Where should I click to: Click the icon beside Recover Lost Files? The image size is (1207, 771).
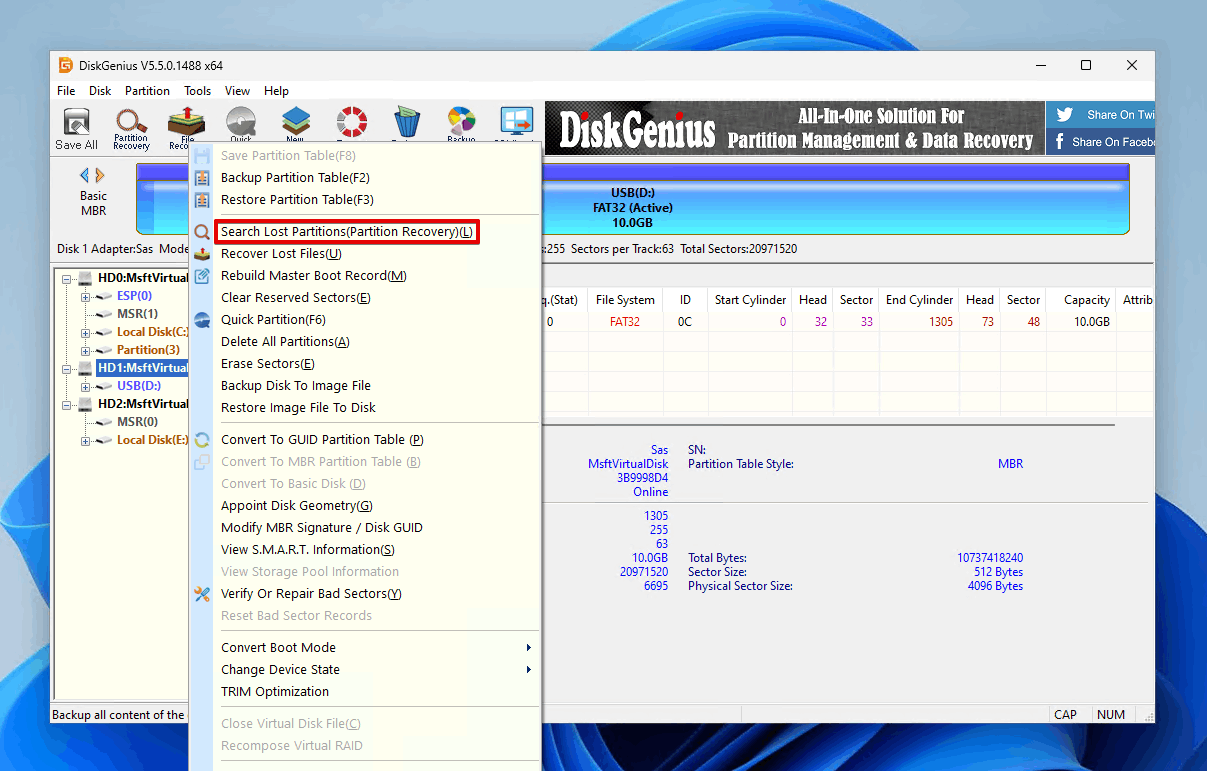[x=202, y=254]
